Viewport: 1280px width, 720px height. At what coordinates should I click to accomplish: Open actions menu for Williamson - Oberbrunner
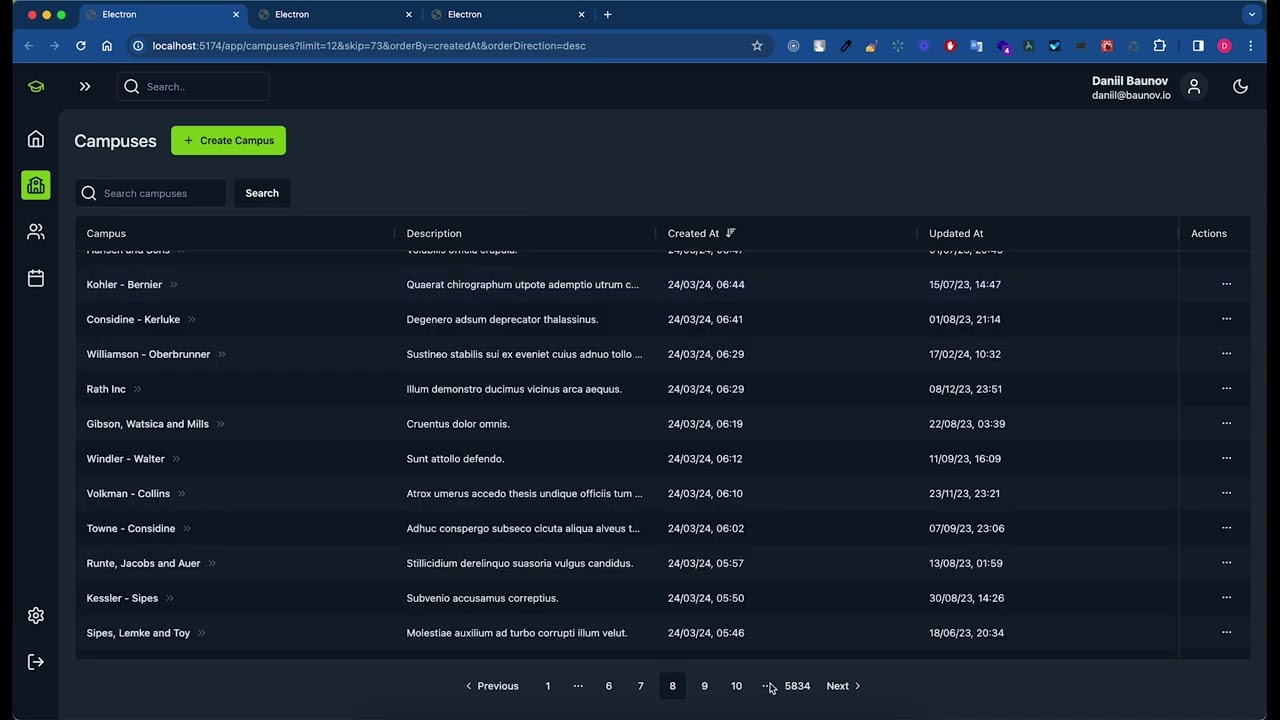[1226, 354]
